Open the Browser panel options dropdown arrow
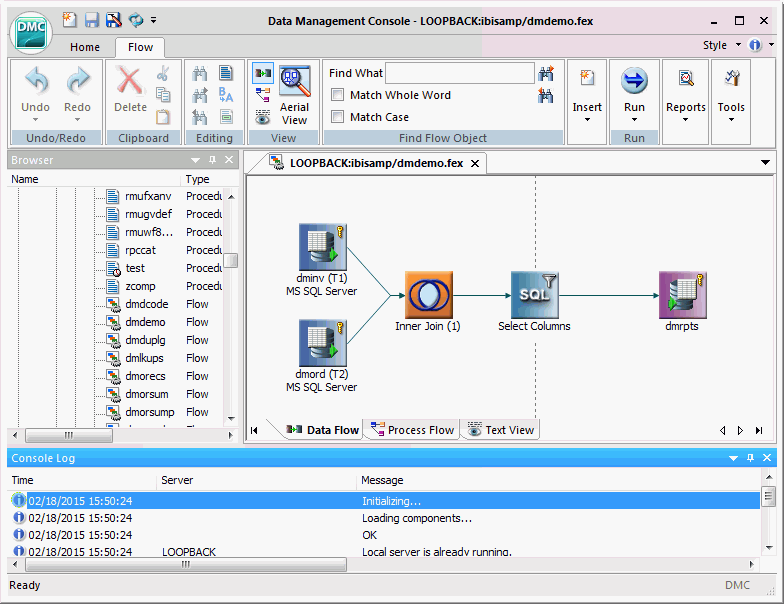This screenshot has height=604, width=784. pyautogui.click(x=196, y=160)
